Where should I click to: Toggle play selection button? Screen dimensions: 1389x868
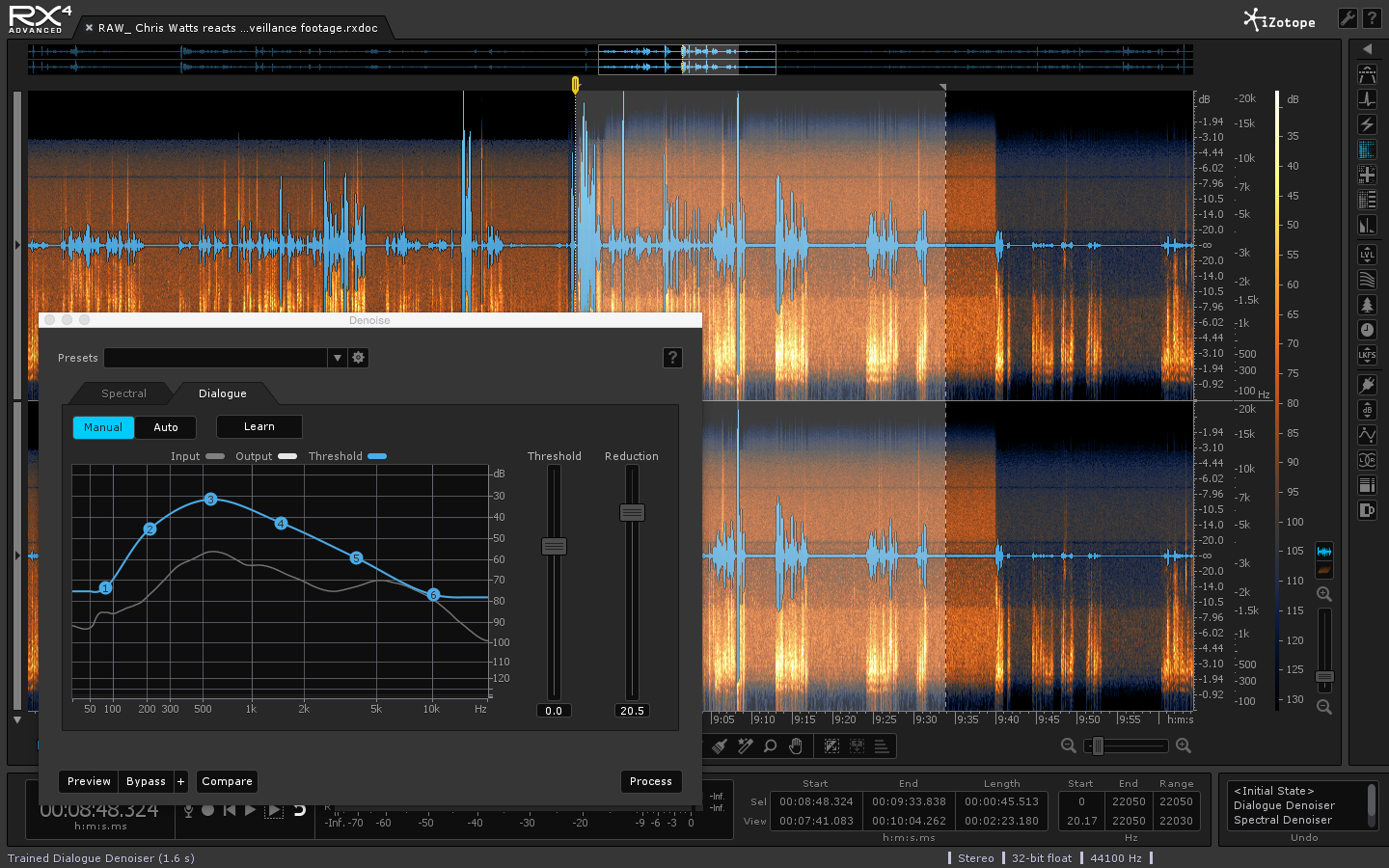(x=274, y=810)
